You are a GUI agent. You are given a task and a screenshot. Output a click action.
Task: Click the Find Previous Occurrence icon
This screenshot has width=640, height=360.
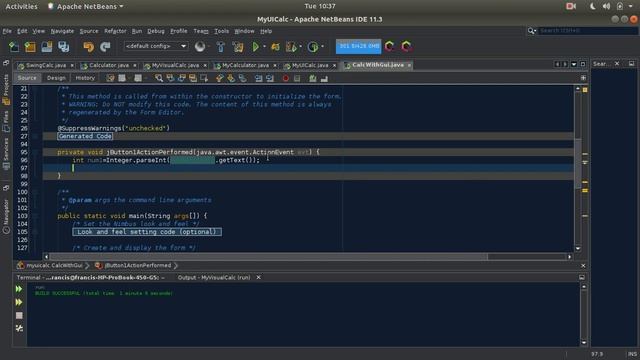[x=170, y=78]
